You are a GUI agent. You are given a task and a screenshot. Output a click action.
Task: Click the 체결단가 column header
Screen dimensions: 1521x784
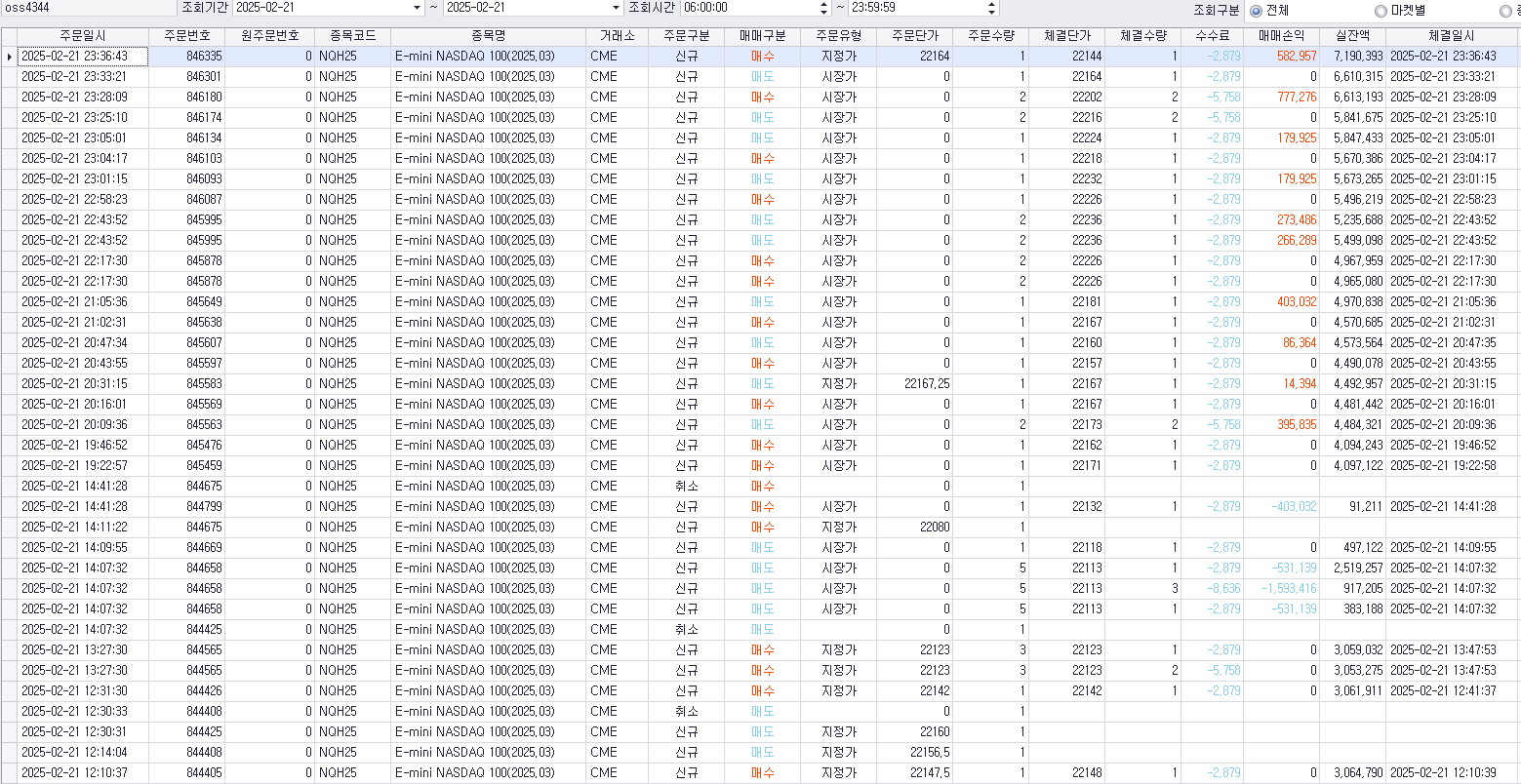[1066, 35]
